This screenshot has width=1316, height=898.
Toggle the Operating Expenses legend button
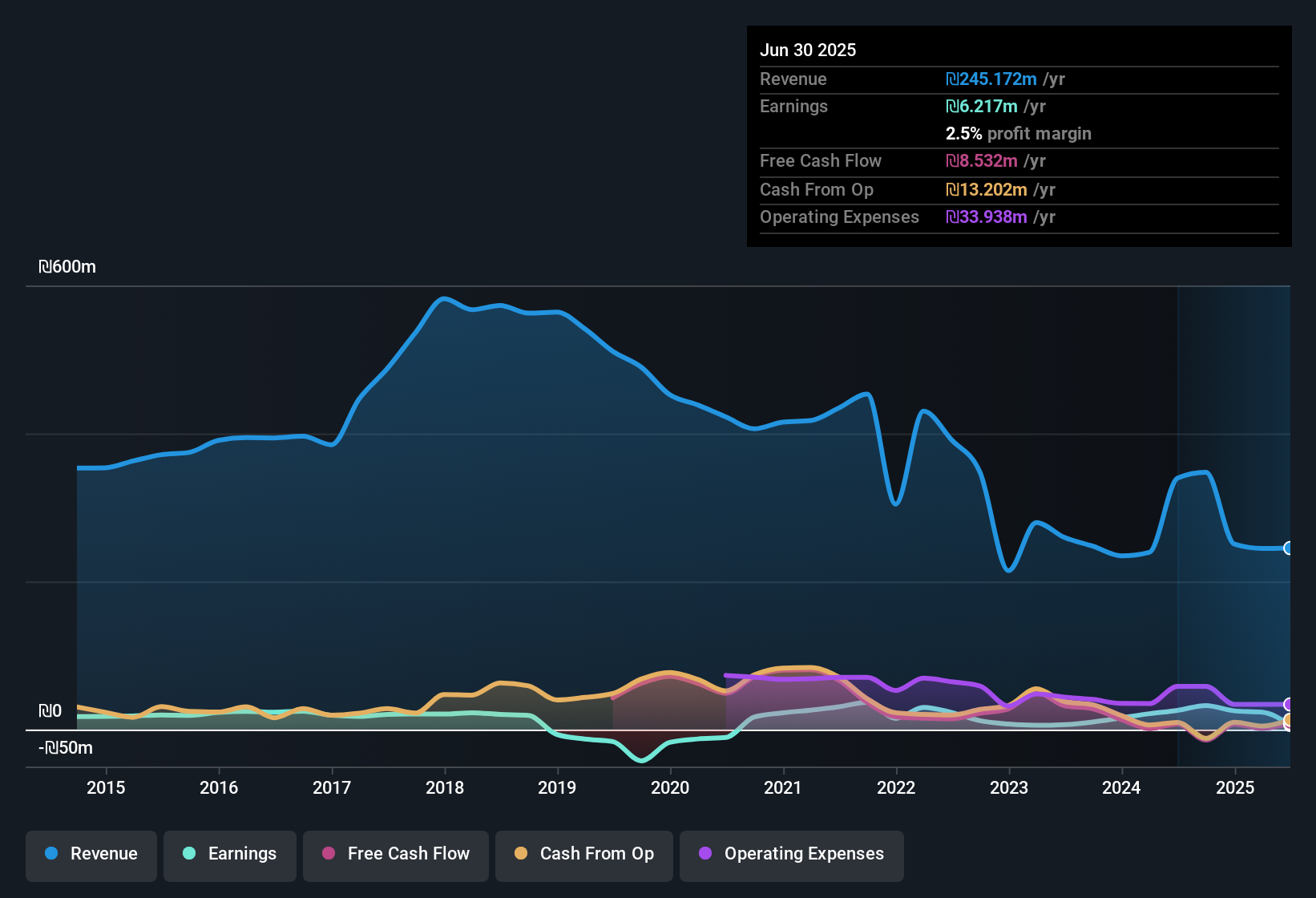[x=792, y=854]
